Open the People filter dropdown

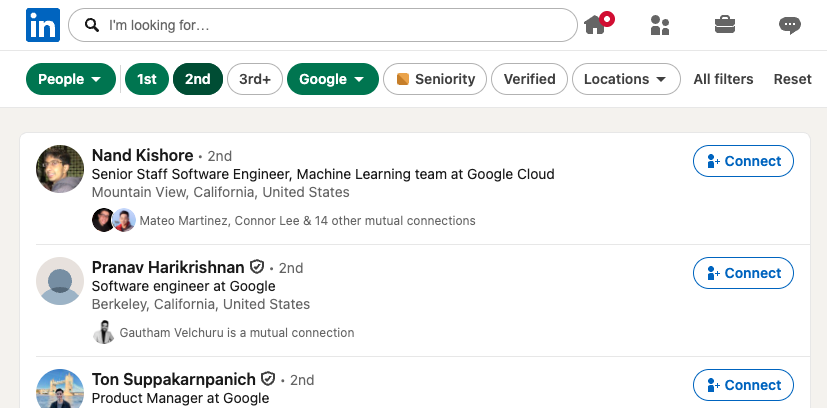click(x=71, y=79)
